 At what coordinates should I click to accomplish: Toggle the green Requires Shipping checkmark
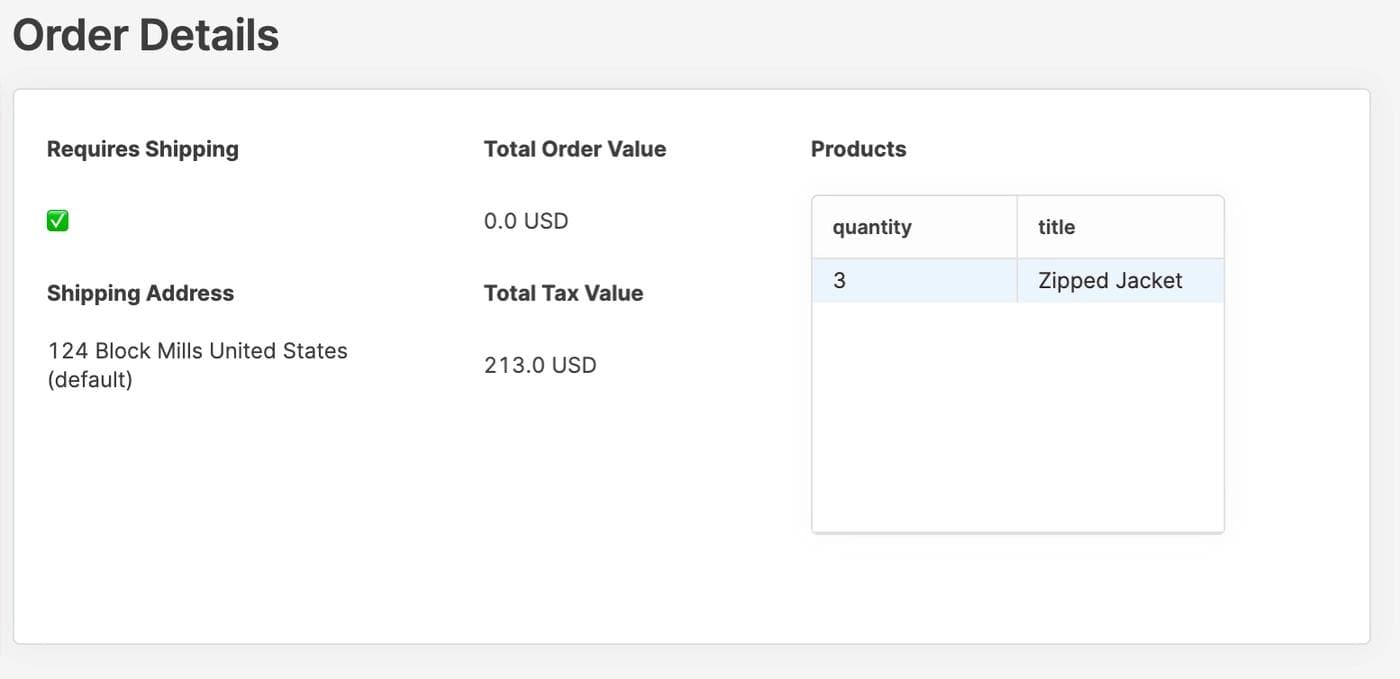(x=58, y=221)
